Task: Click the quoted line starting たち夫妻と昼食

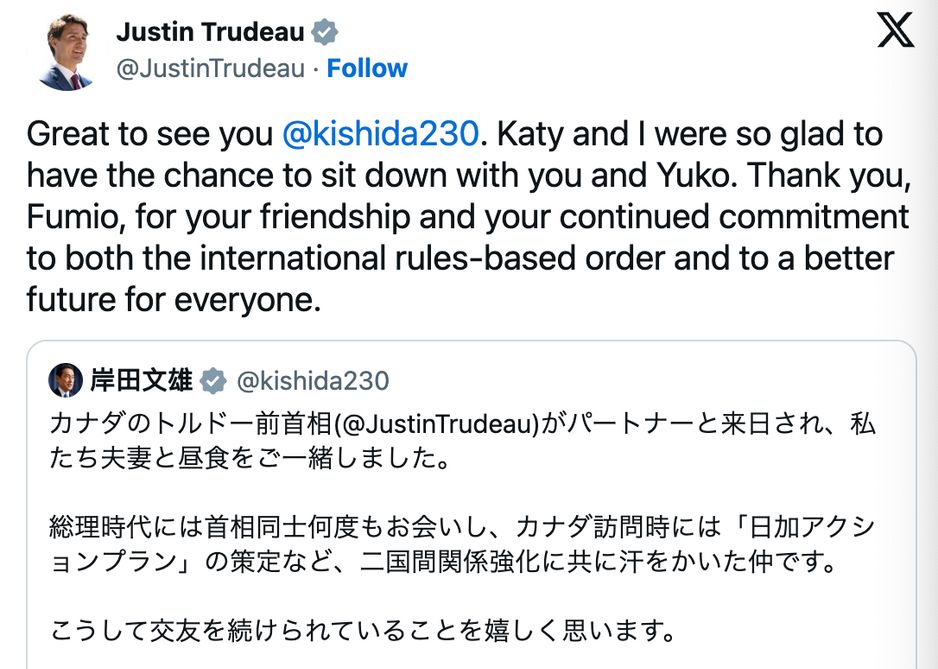Action: 245,461
